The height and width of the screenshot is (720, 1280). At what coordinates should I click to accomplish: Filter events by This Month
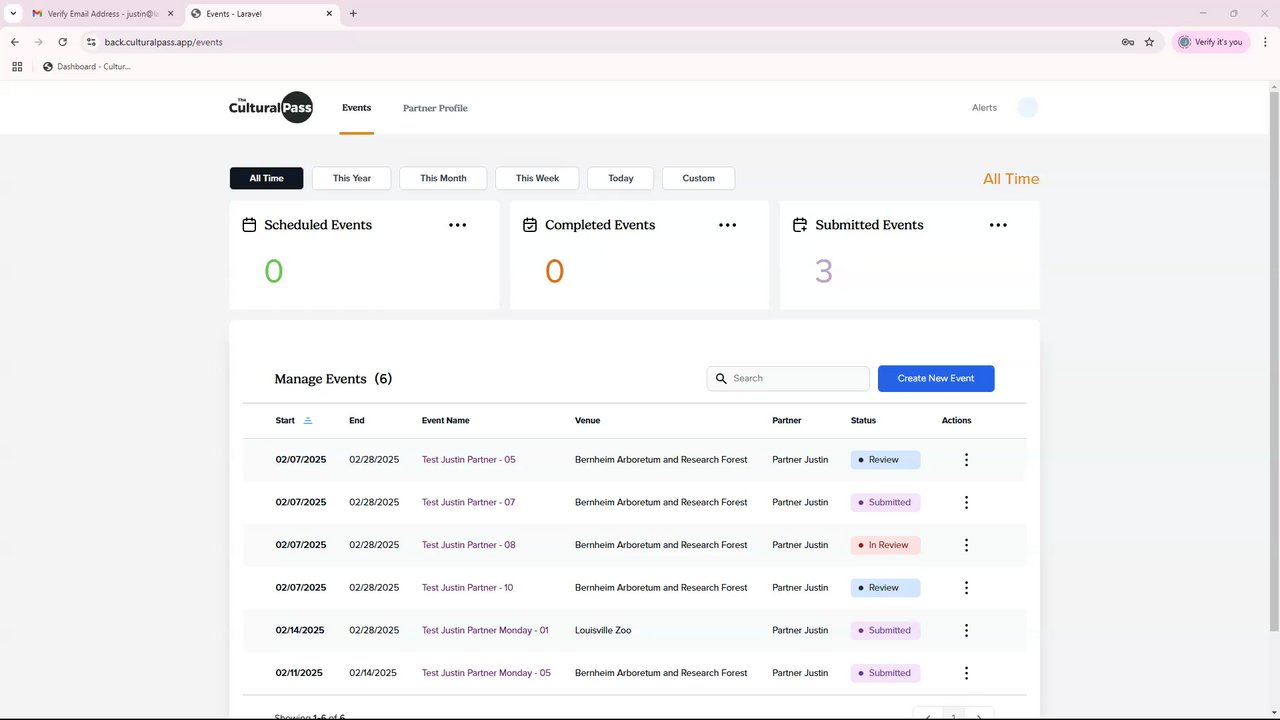(x=443, y=178)
